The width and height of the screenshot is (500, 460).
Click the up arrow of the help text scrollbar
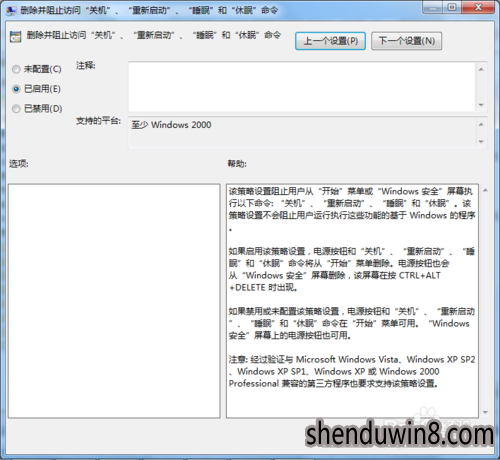point(485,190)
